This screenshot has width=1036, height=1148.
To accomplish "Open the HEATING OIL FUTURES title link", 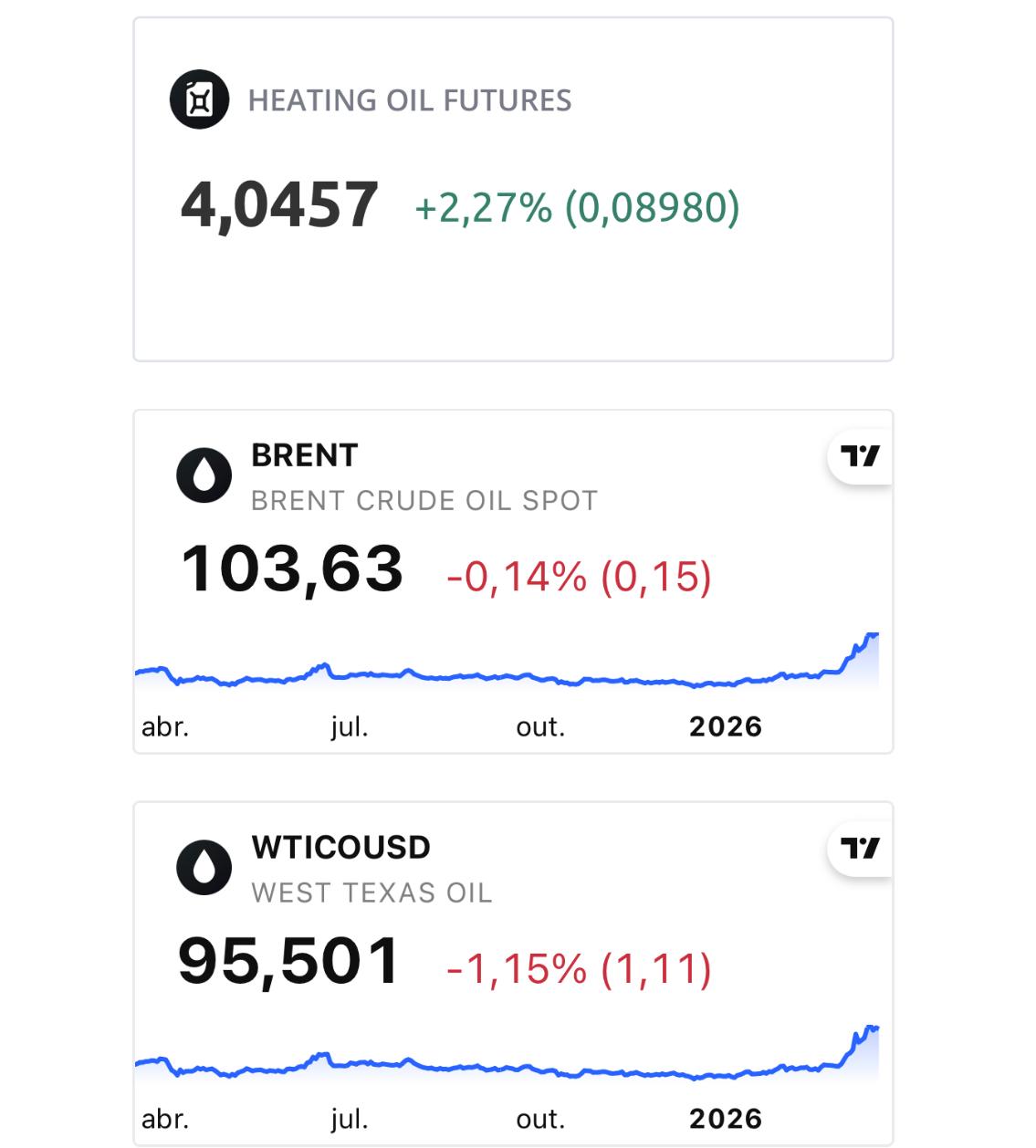I will coord(410,100).
